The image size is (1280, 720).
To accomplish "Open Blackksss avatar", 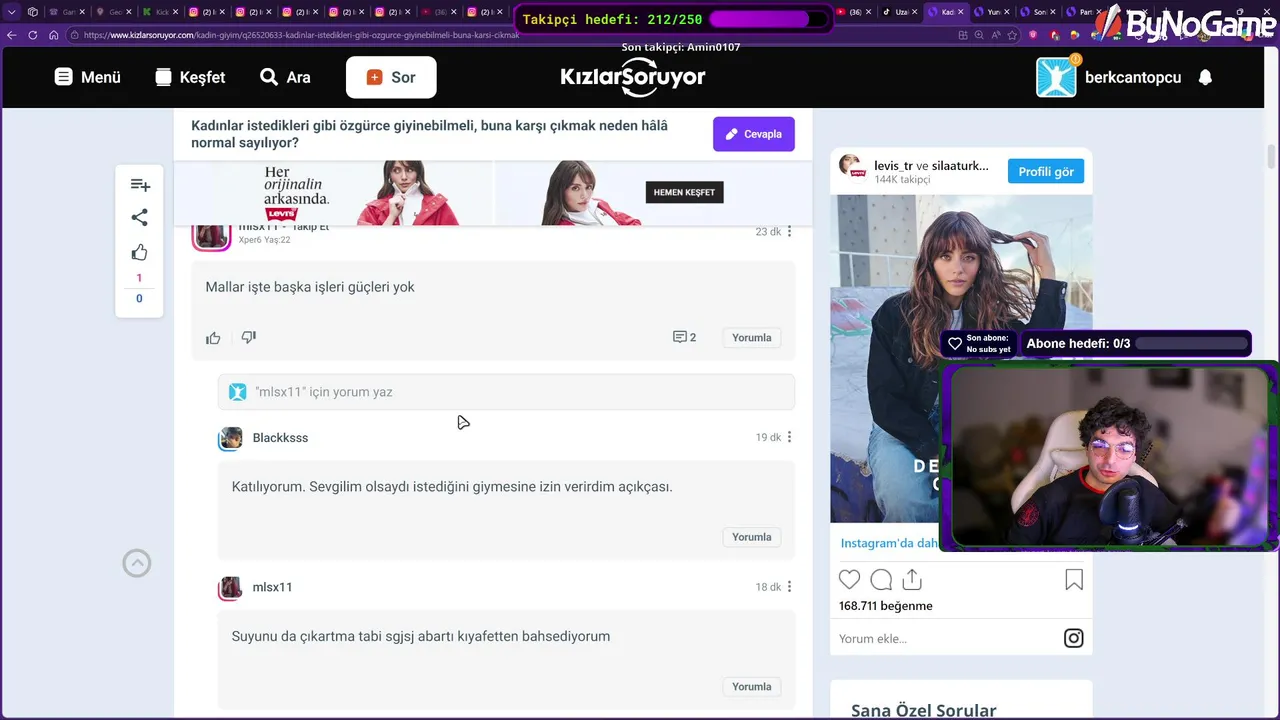I will (x=231, y=438).
